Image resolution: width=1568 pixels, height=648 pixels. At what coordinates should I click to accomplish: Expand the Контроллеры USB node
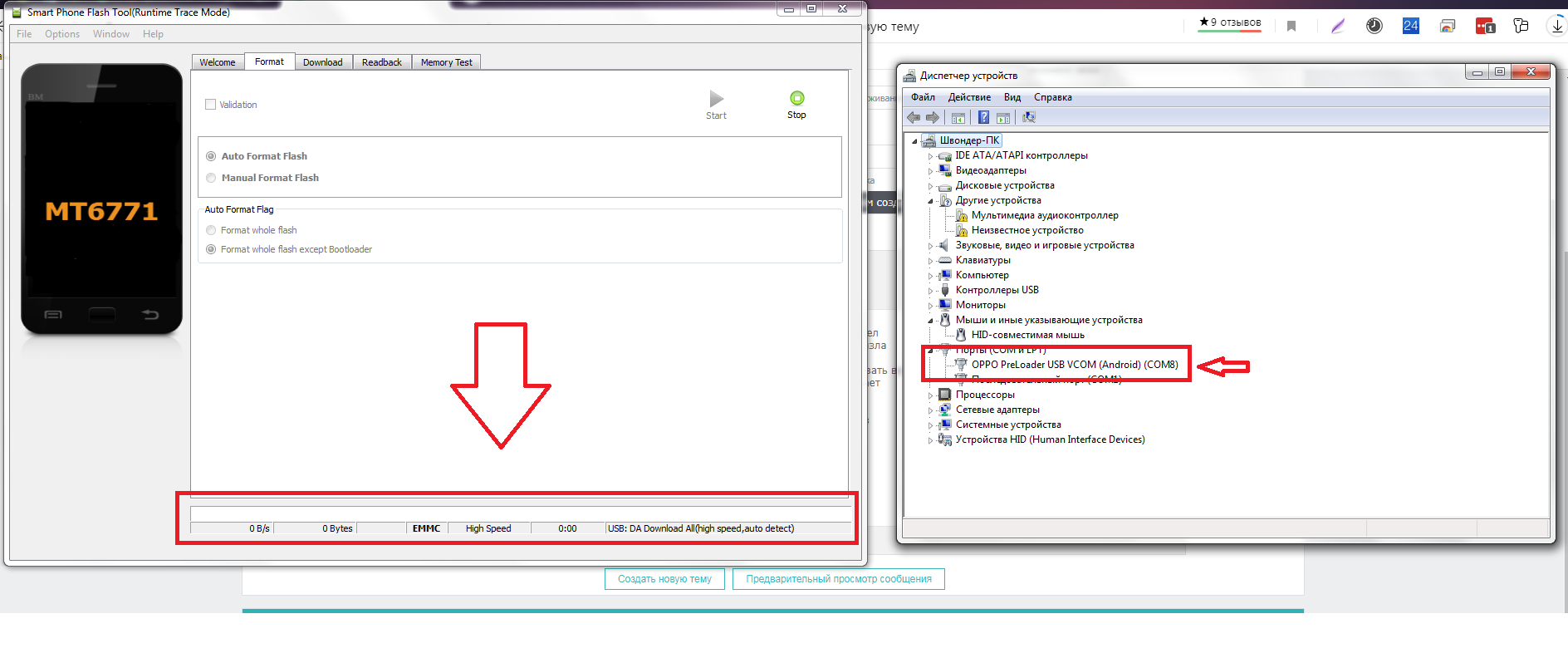[930, 291]
